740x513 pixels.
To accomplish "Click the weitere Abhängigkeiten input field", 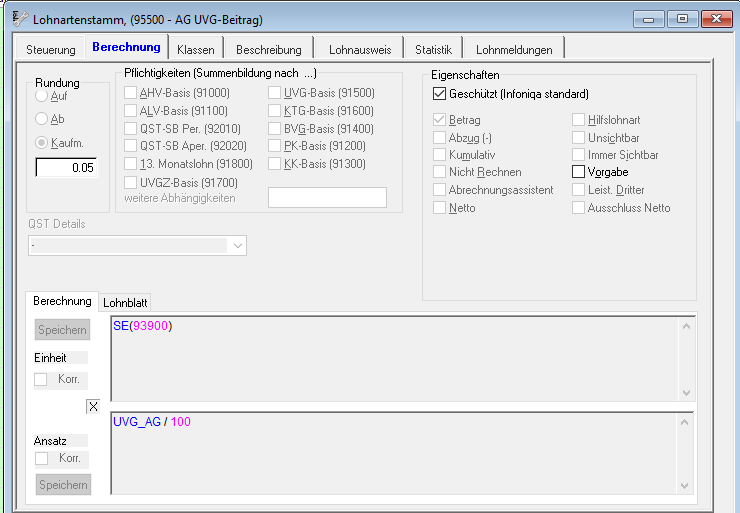I will (x=327, y=197).
